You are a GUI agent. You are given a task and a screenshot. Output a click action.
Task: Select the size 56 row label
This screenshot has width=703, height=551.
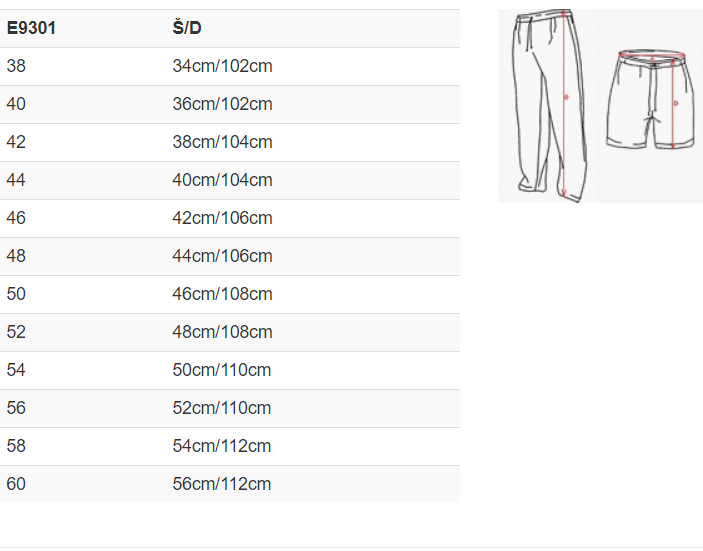(x=16, y=408)
